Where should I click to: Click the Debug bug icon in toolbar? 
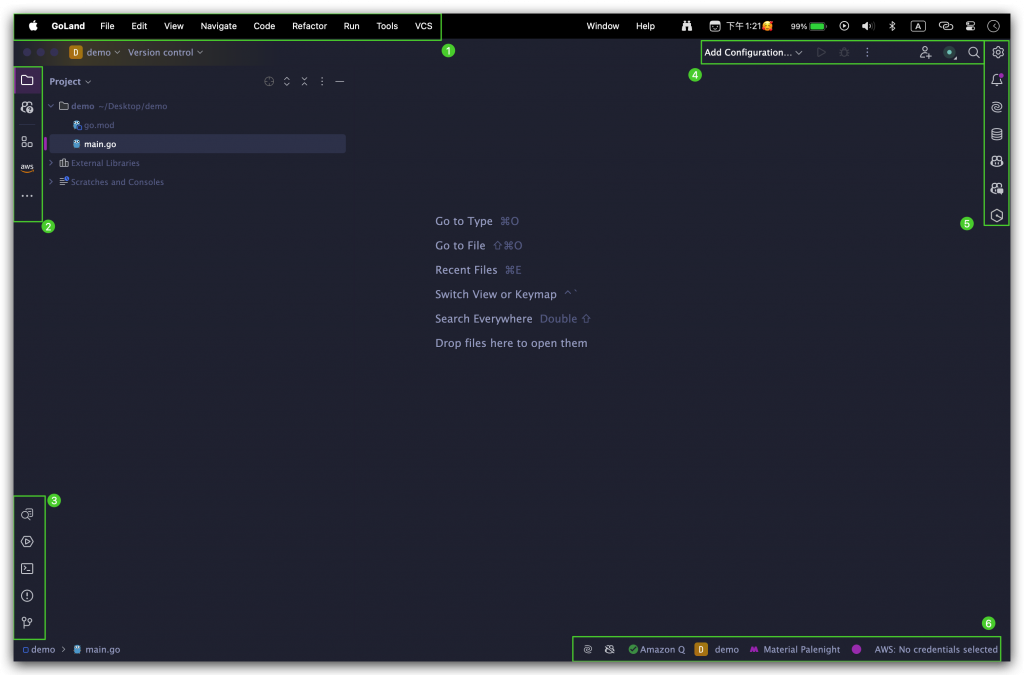point(844,52)
